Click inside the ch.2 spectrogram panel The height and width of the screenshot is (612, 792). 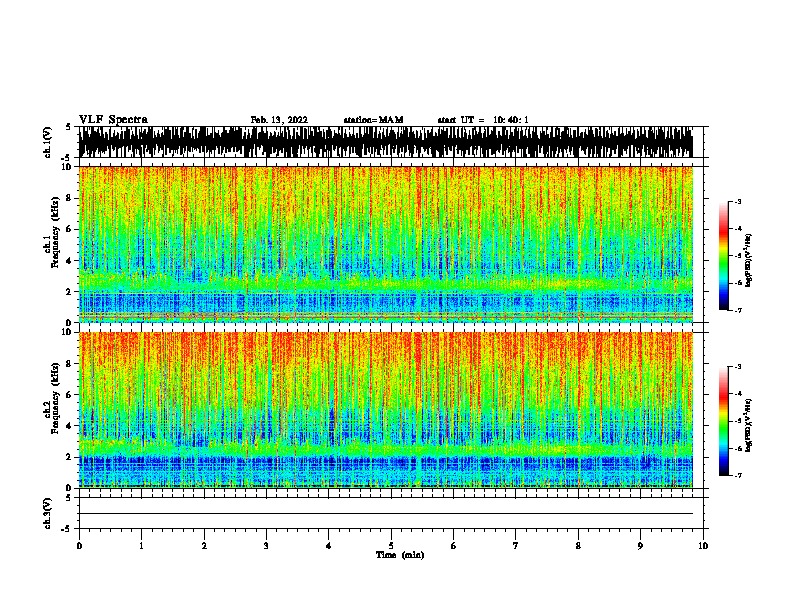385,410
